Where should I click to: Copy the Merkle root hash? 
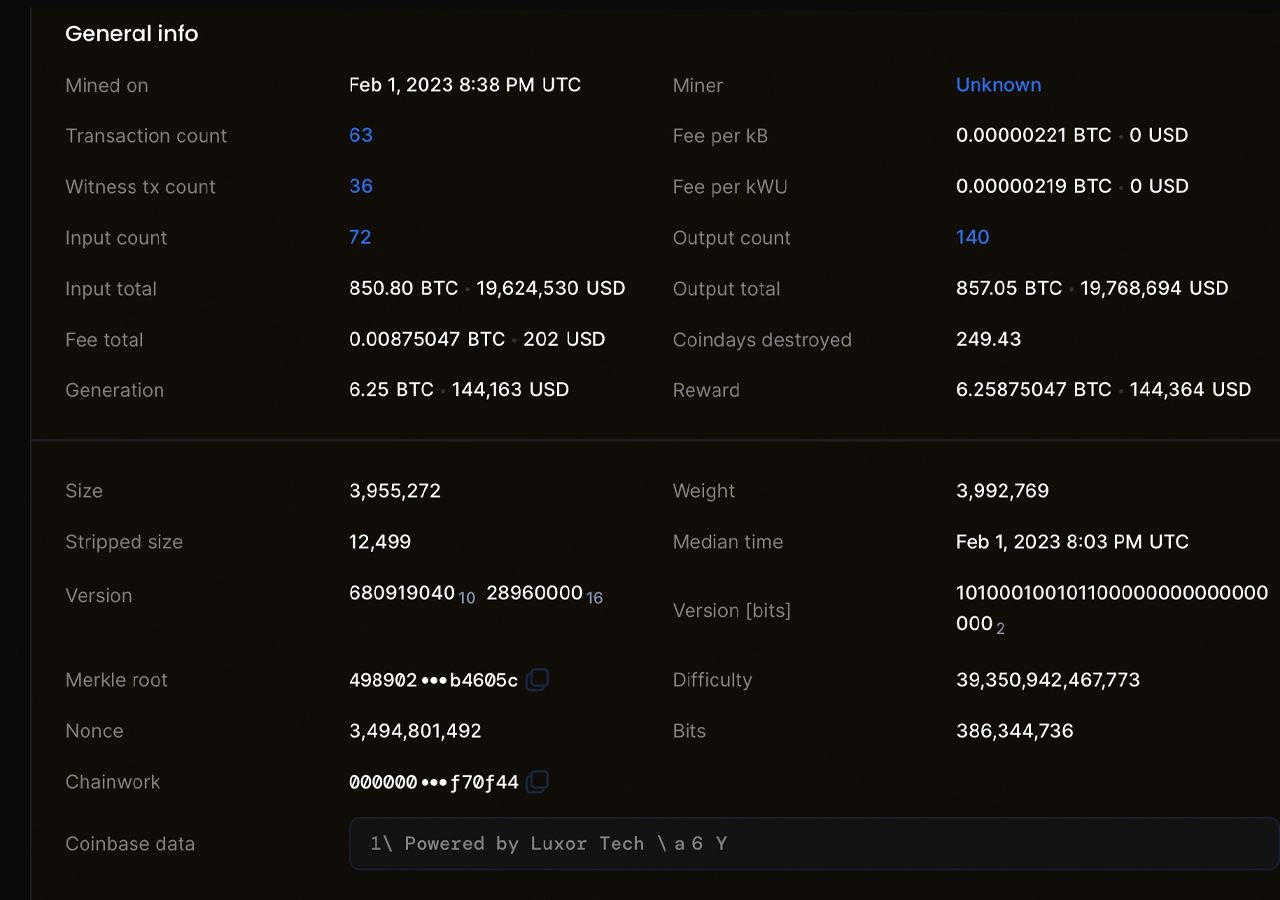[537, 680]
